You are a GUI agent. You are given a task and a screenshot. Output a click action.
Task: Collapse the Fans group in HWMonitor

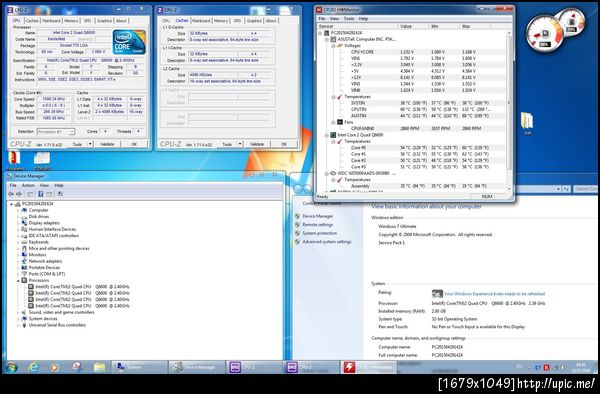point(333,122)
